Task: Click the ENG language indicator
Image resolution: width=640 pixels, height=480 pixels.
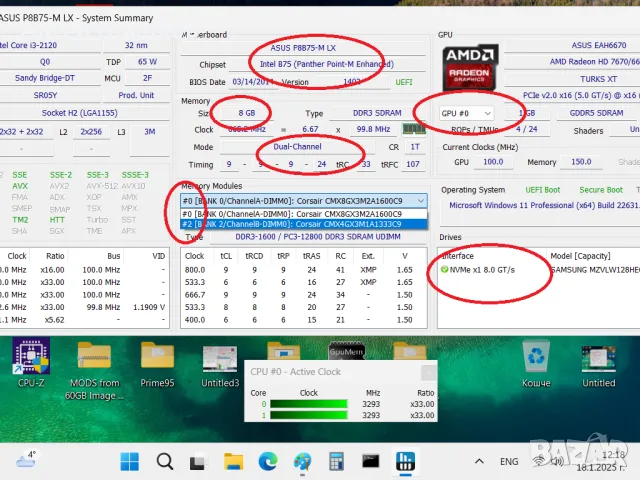Action: [509, 462]
